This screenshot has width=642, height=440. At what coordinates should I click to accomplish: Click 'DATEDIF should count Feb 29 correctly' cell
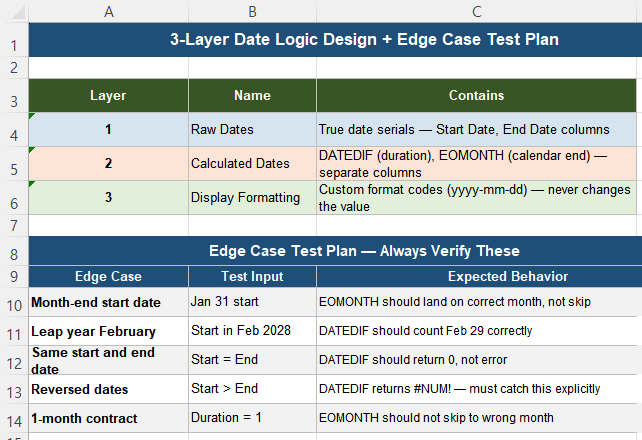pyautogui.click(x=479, y=331)
